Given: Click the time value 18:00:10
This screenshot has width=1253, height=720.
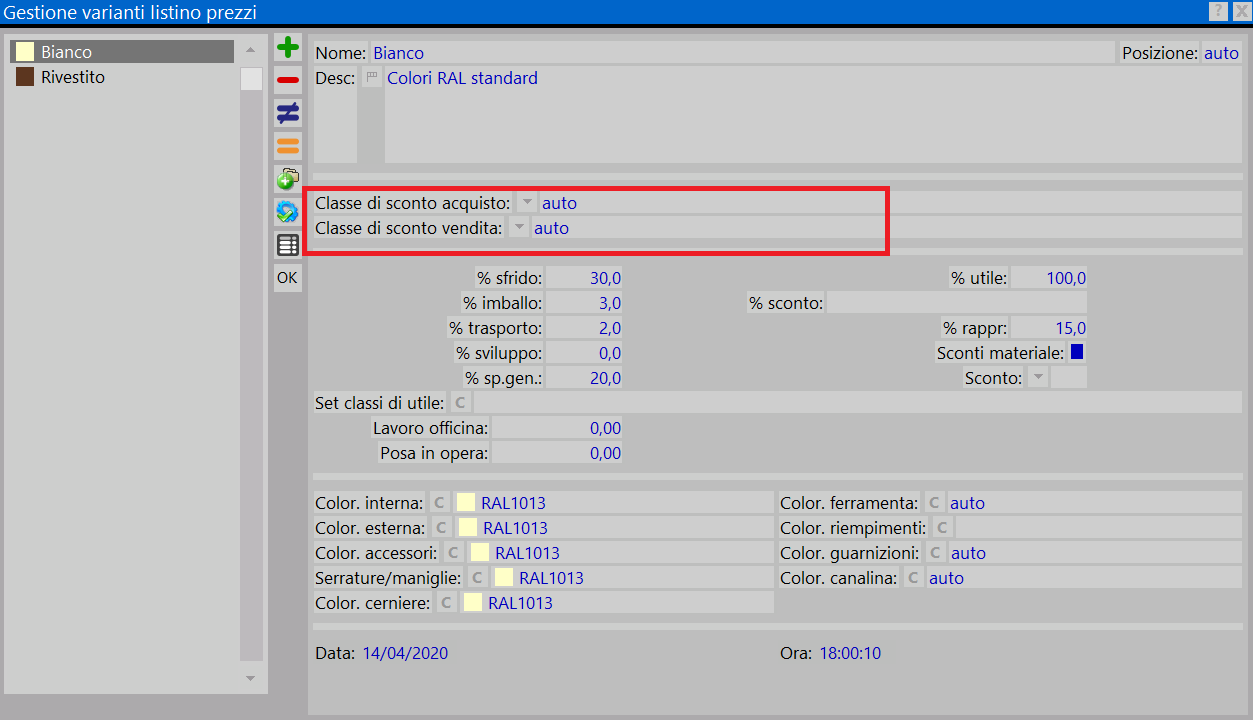Looking at the screenshot, I should click(850, 653).
